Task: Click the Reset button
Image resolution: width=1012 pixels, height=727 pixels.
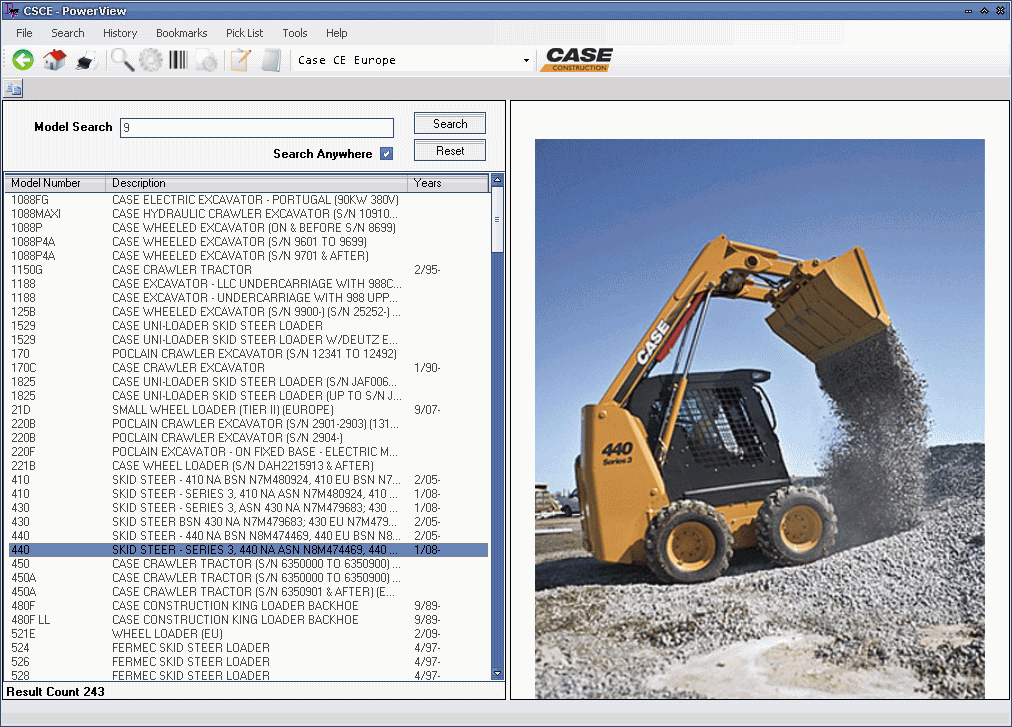Action: [x=450, y=150]
